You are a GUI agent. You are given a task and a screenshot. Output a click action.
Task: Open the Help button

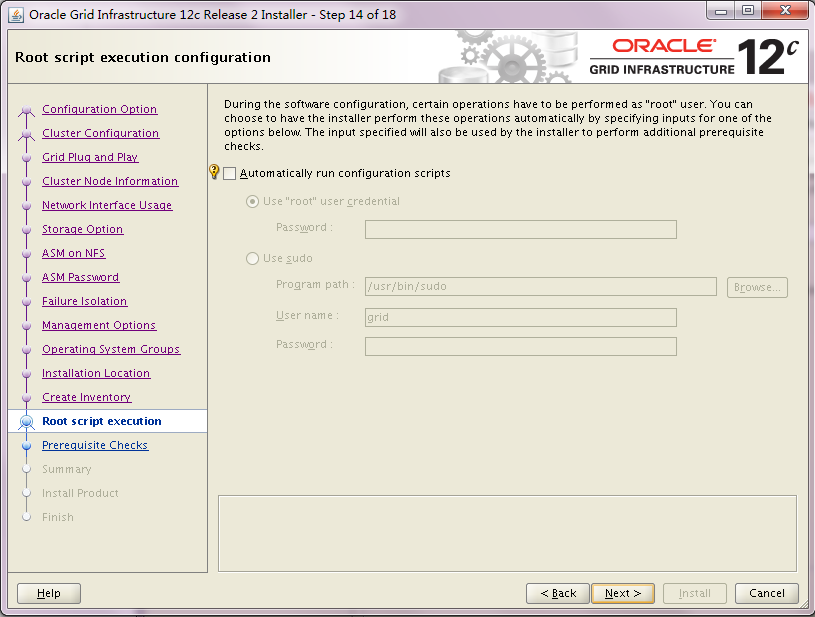click(49, 593)
